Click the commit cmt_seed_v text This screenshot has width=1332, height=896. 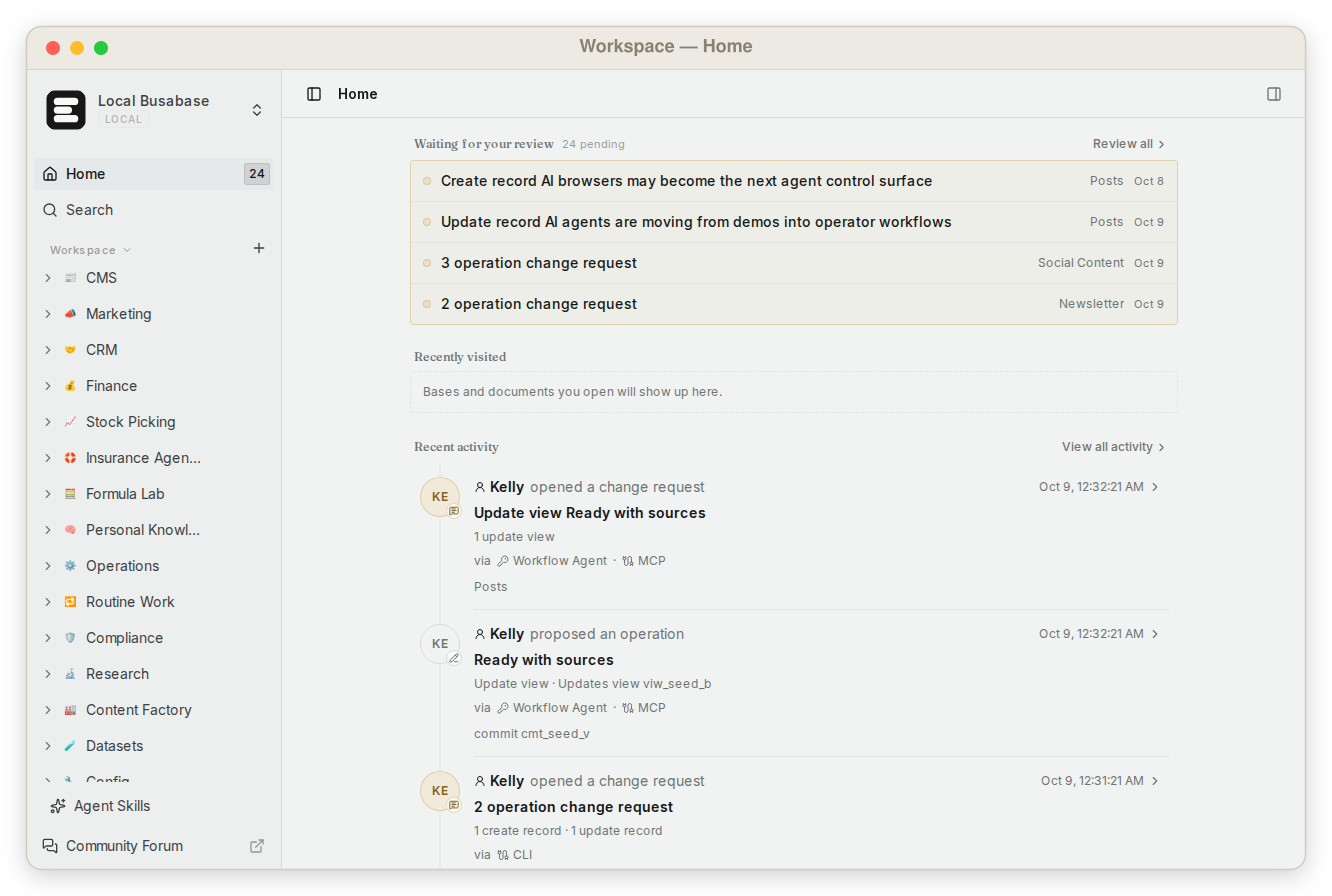click(x=532, y=734)
